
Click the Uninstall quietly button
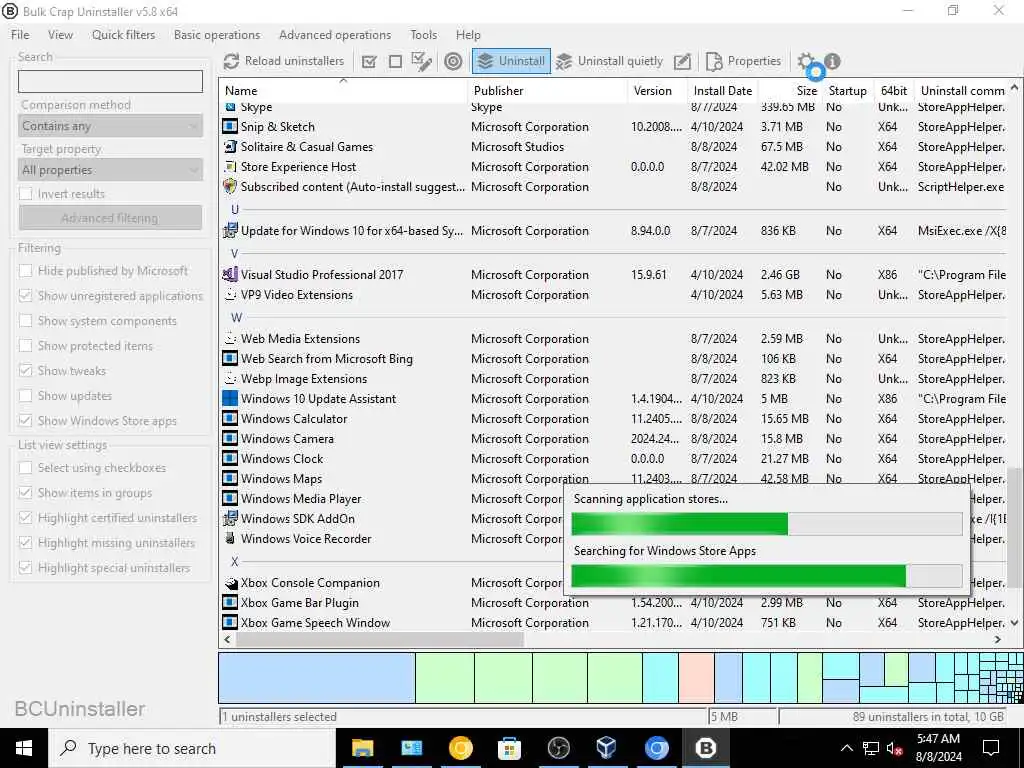click(609, 61)
